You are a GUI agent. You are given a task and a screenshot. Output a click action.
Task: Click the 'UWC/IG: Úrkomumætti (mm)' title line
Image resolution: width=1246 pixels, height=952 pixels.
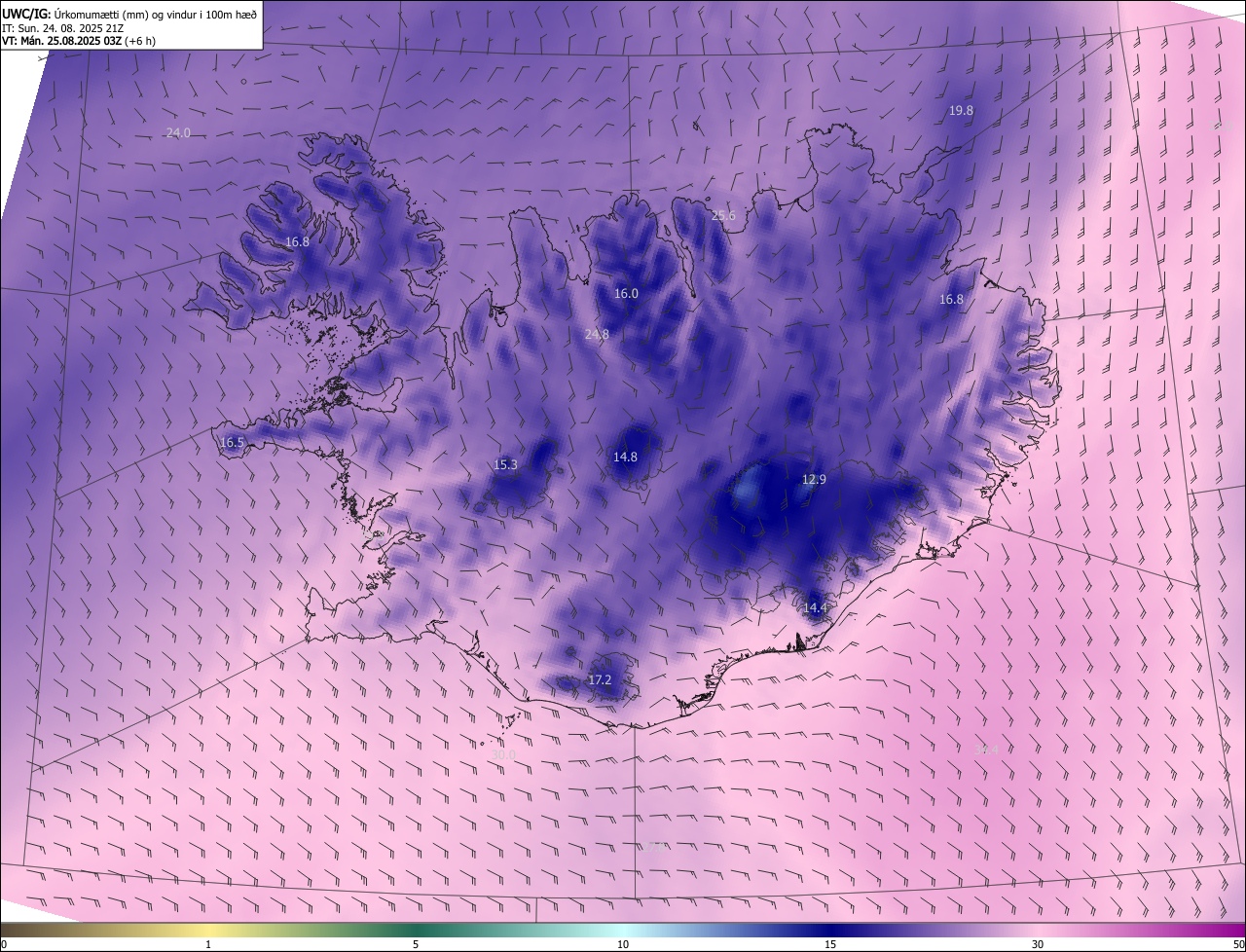(129, 13)
